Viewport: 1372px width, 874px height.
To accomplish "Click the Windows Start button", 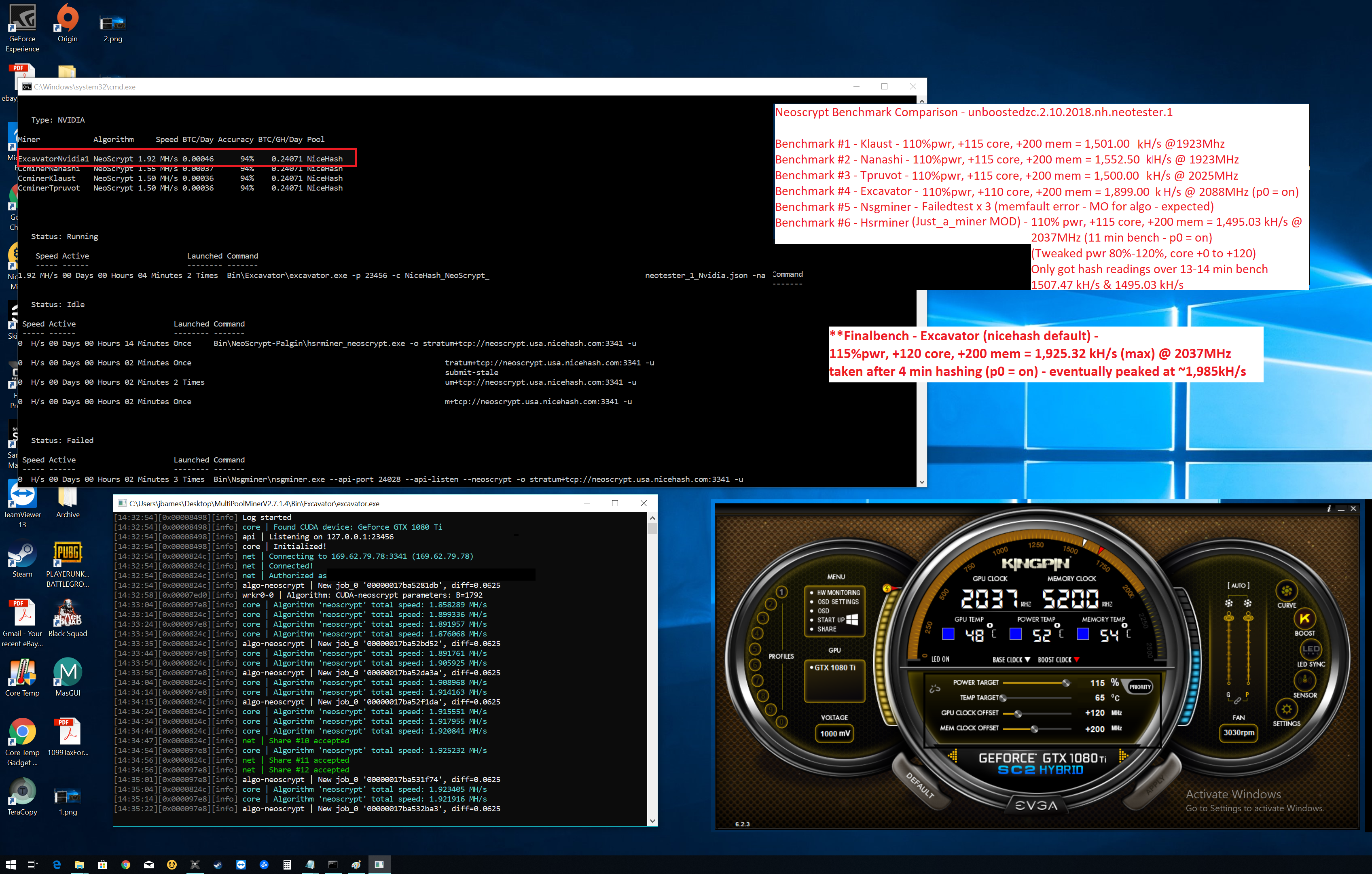I will [x=11, y=864].
